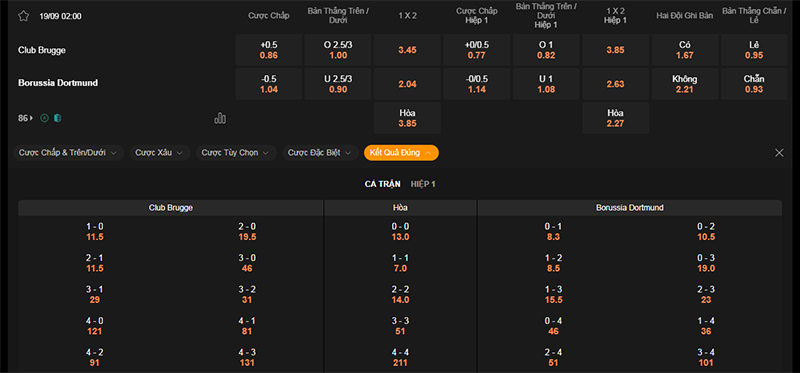
Task: Pick odd goals Lẻ at 0.95
Action: click(754, 50)
